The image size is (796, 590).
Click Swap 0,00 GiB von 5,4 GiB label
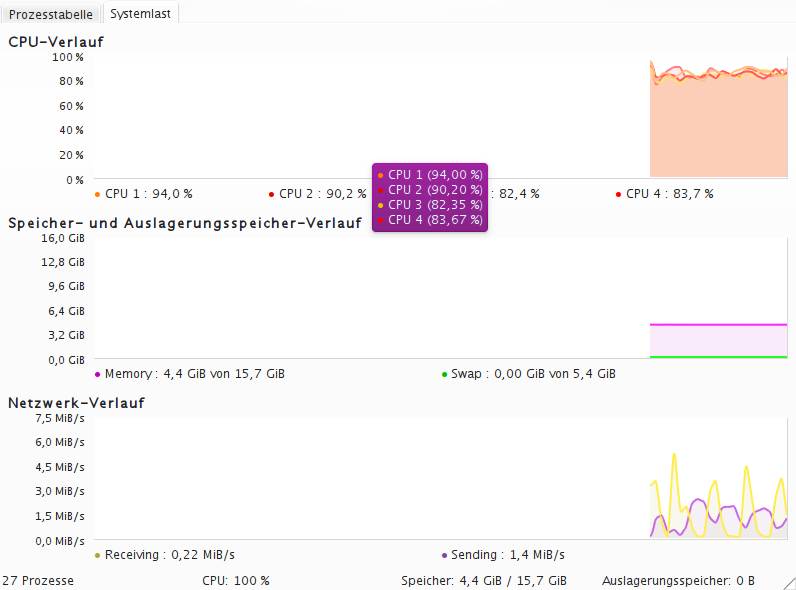(534, 374)
